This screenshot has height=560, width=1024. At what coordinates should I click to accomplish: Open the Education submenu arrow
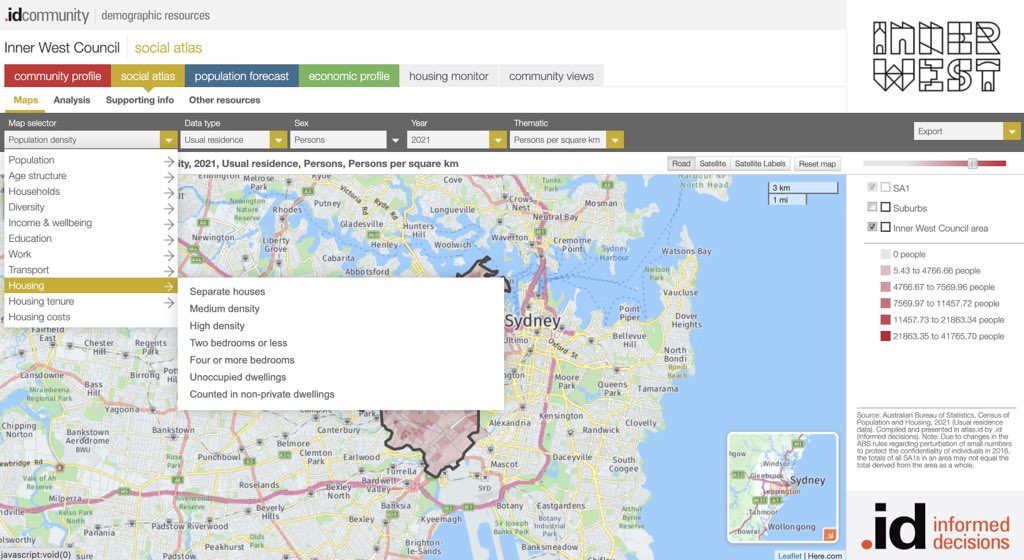(168, 239)
